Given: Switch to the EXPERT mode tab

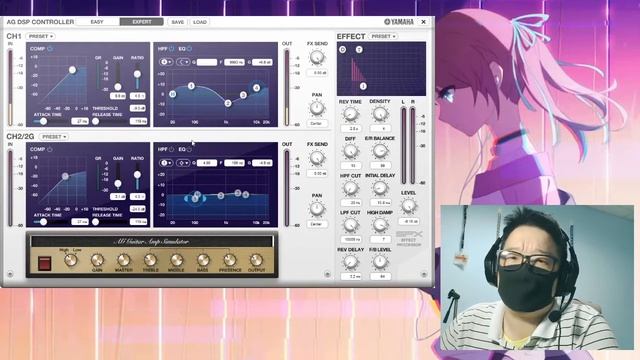Looking at the screenshot, I should point(142,22).
